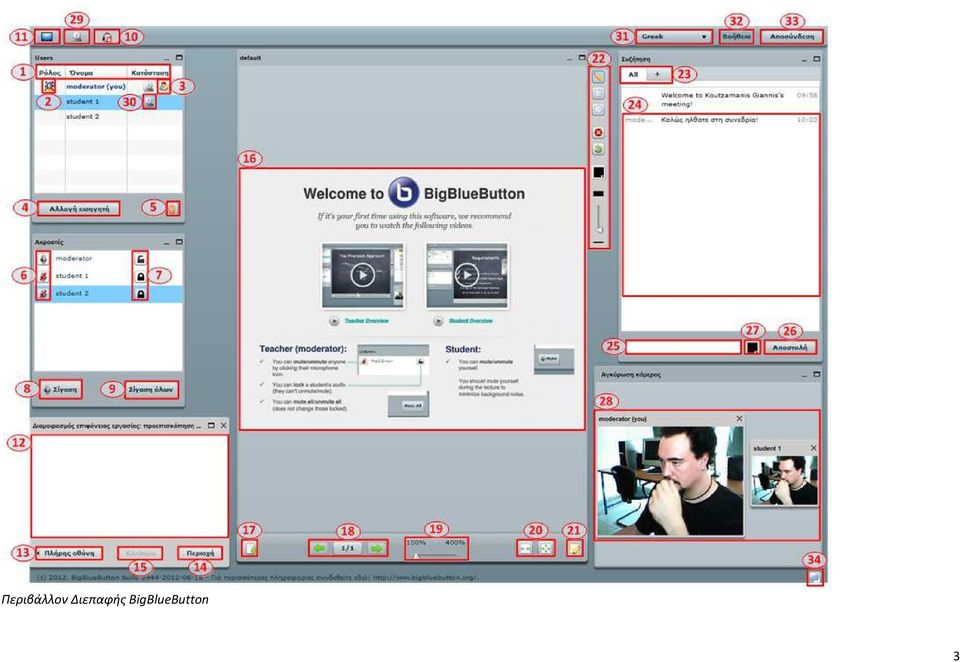Lock moderator's audio with padlock icon

(x=141, y=259)
